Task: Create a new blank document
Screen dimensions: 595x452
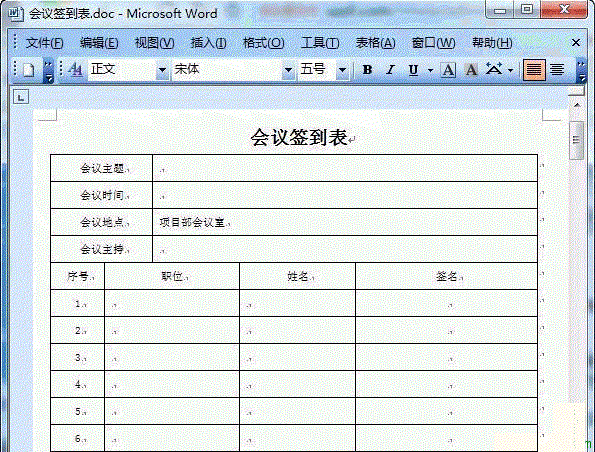Action: 28,70
